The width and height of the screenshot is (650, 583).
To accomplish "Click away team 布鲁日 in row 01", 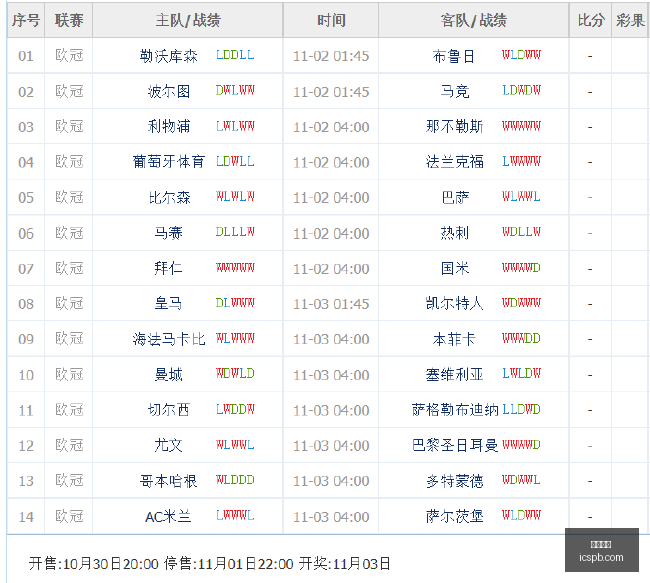I will [x=454, y=56].
